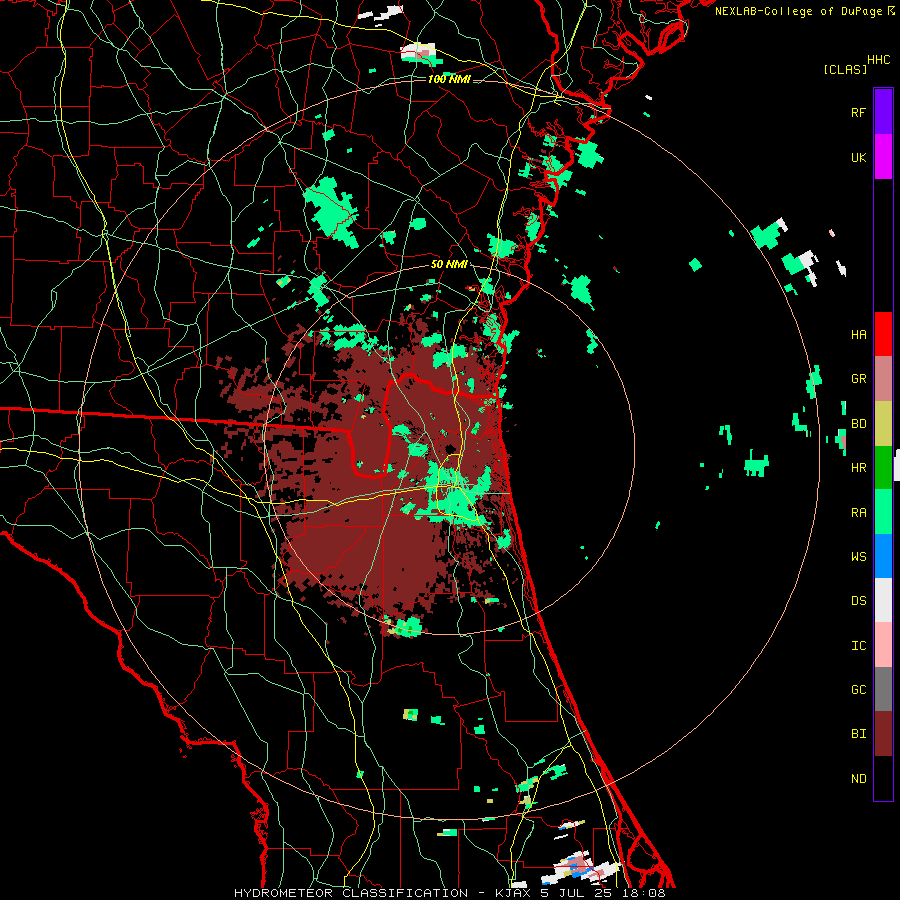
Task: Click the BI legend label
Action: coord(858,734)
